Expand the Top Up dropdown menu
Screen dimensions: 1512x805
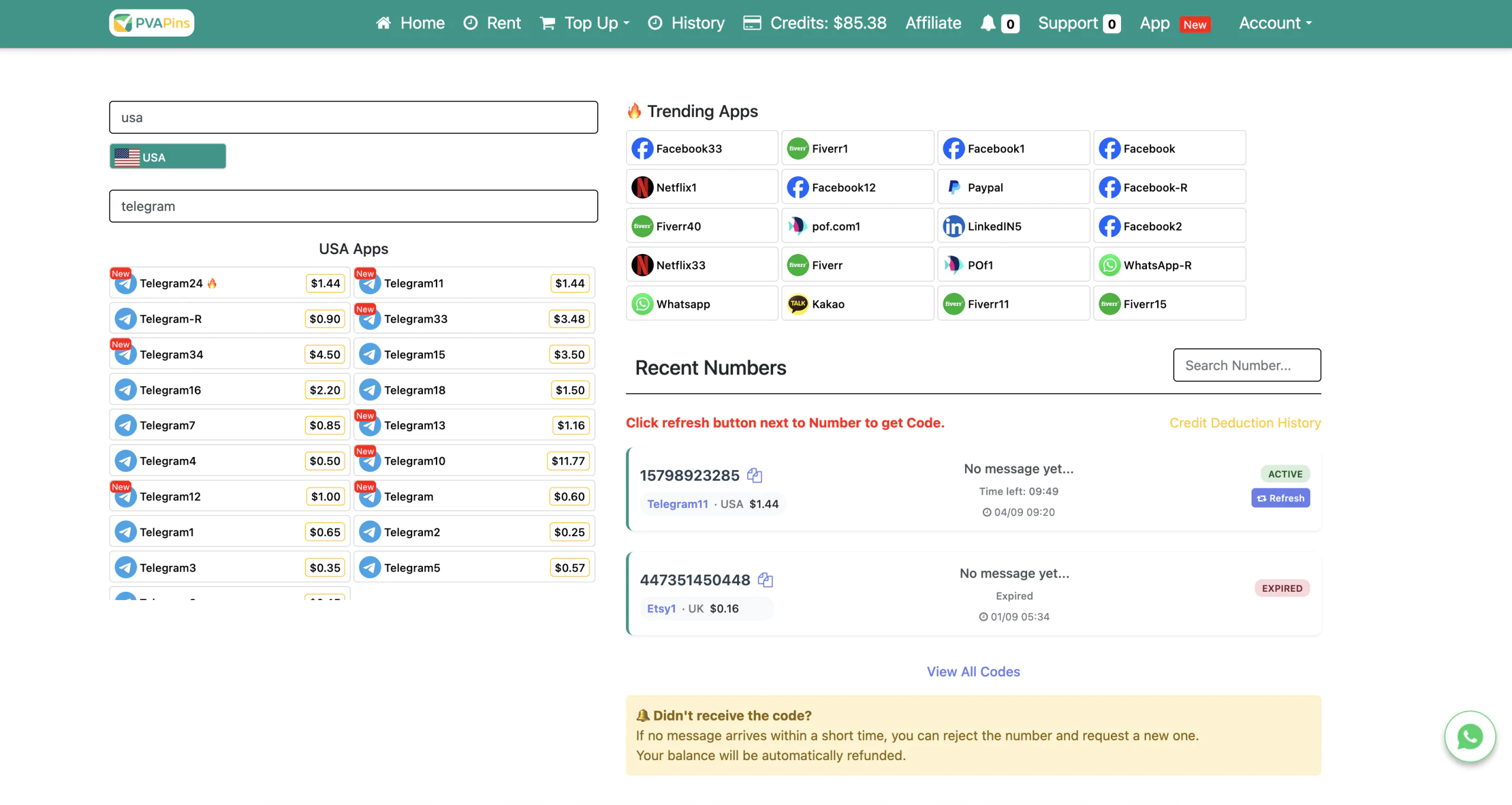point(585,23)
